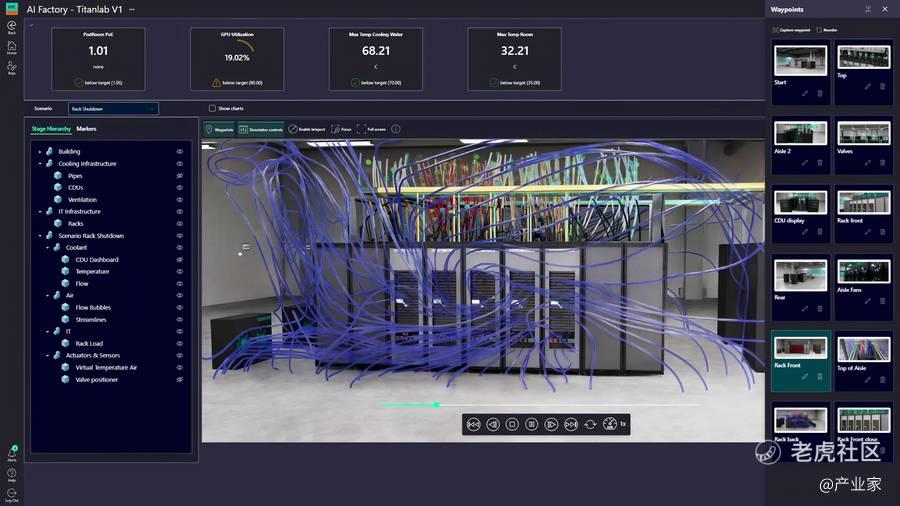Delete the Rear waypoint
900x506 pixels.
(x=820, y=309)
